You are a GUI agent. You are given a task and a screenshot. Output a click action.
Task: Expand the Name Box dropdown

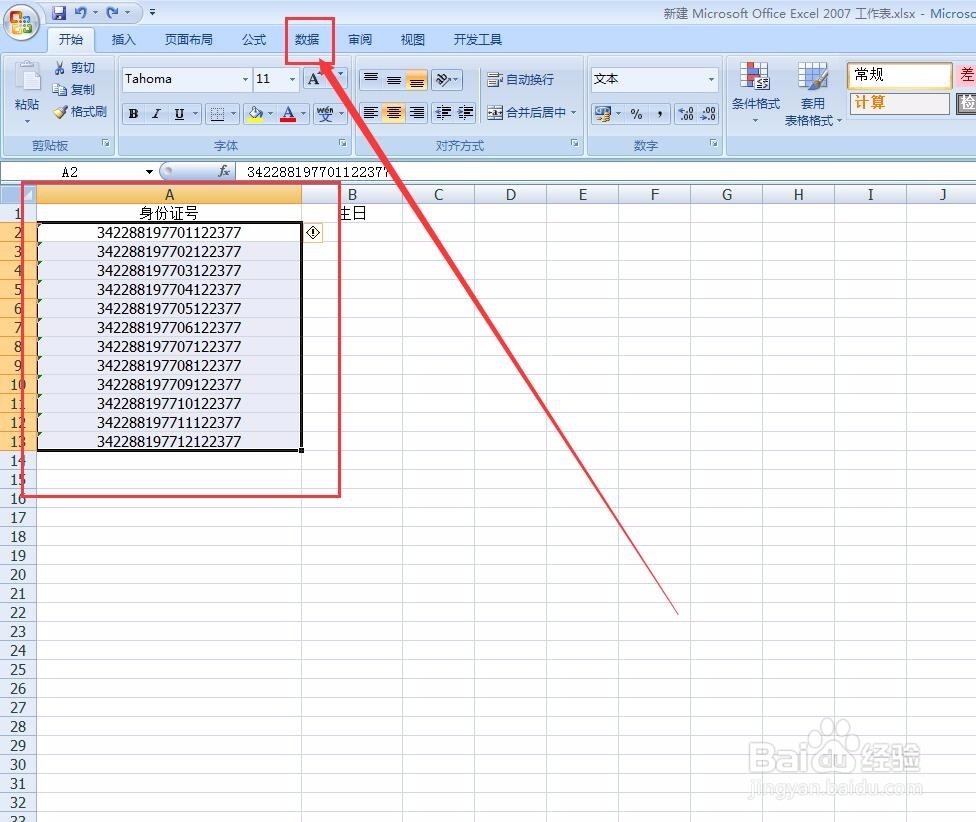(149, 172)
